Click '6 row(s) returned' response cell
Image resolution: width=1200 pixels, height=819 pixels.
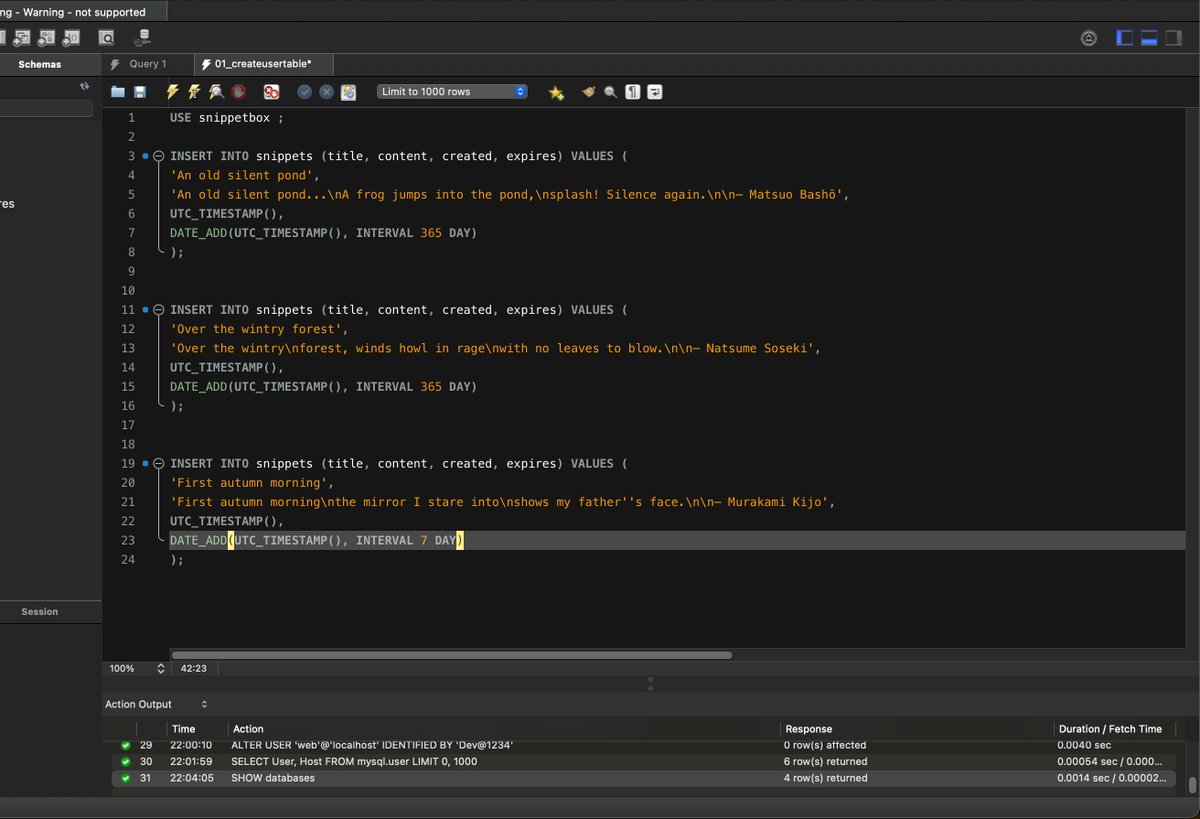click(825, 761)
